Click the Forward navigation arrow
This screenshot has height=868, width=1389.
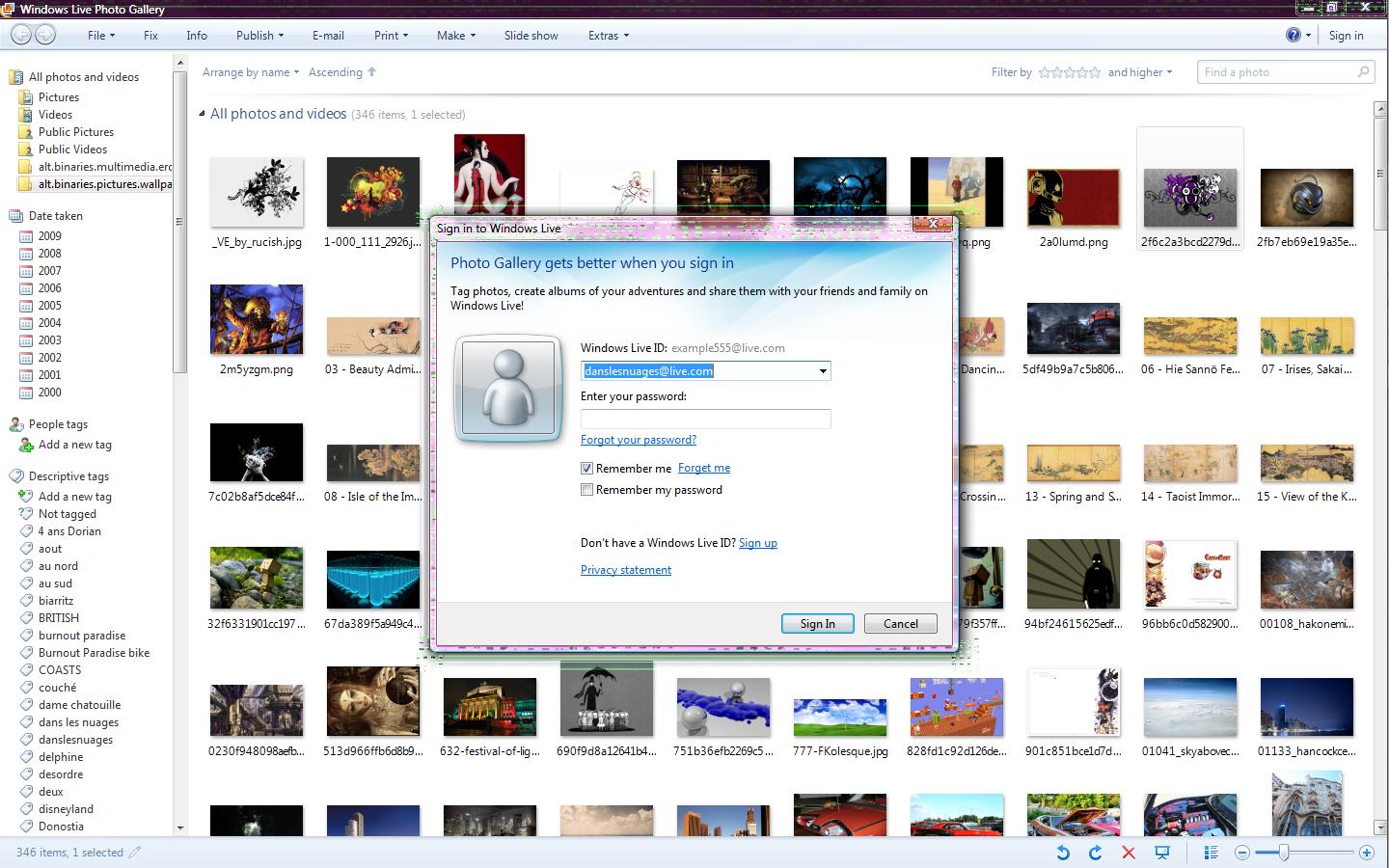[x=45, y=35]
